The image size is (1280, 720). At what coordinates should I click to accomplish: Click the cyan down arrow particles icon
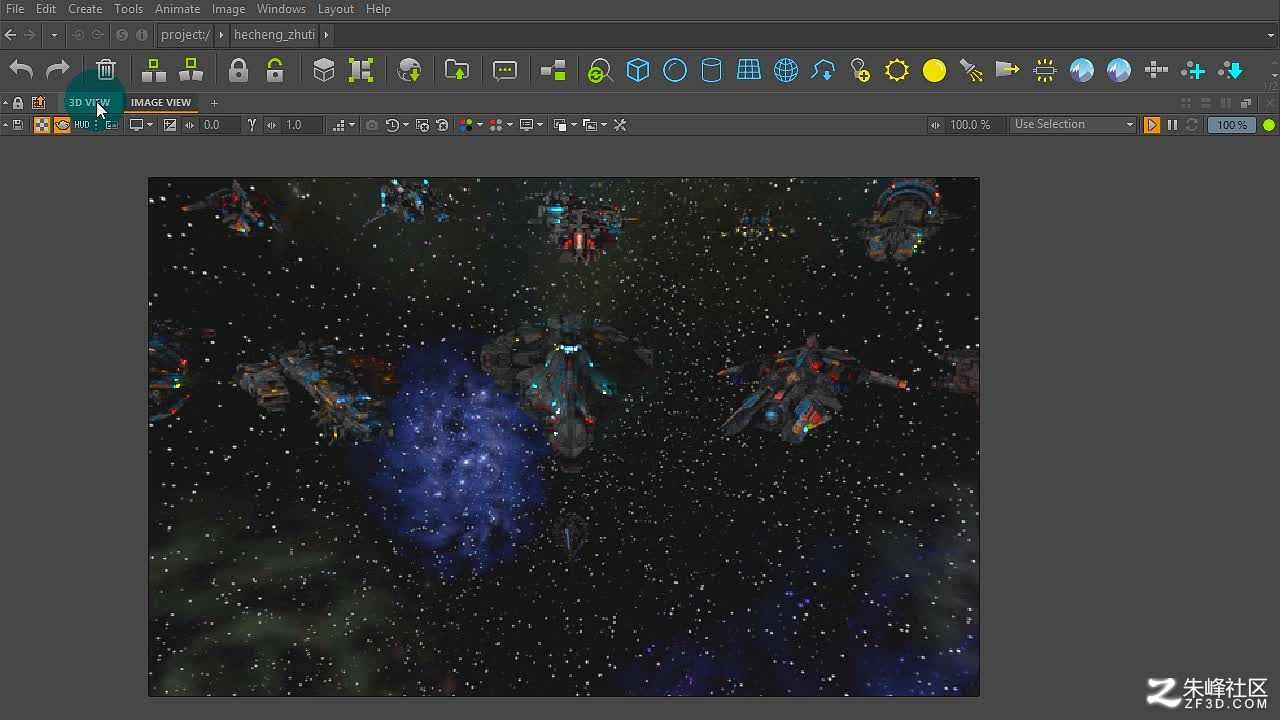(1231, 70)
